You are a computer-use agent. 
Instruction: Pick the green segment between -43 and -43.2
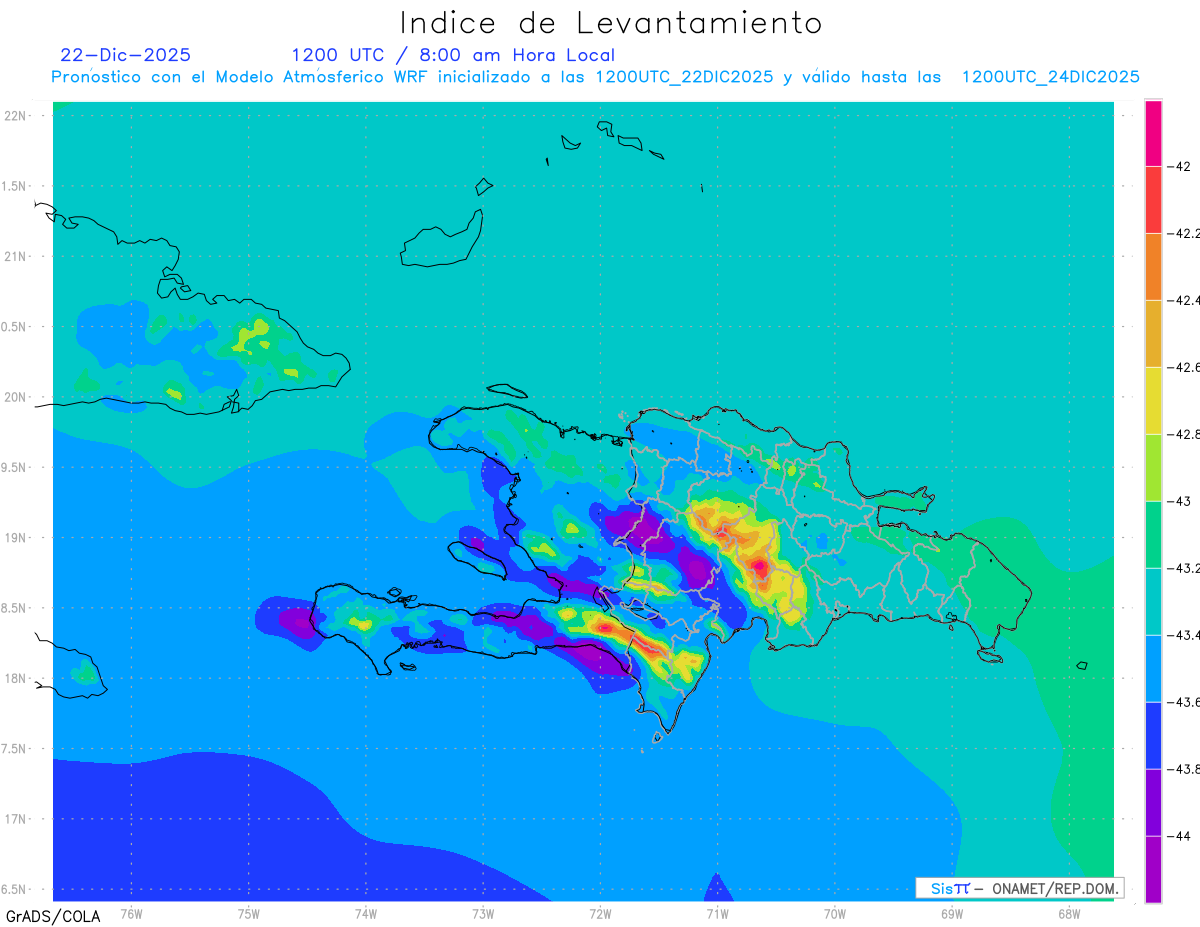click(1153, 534)
